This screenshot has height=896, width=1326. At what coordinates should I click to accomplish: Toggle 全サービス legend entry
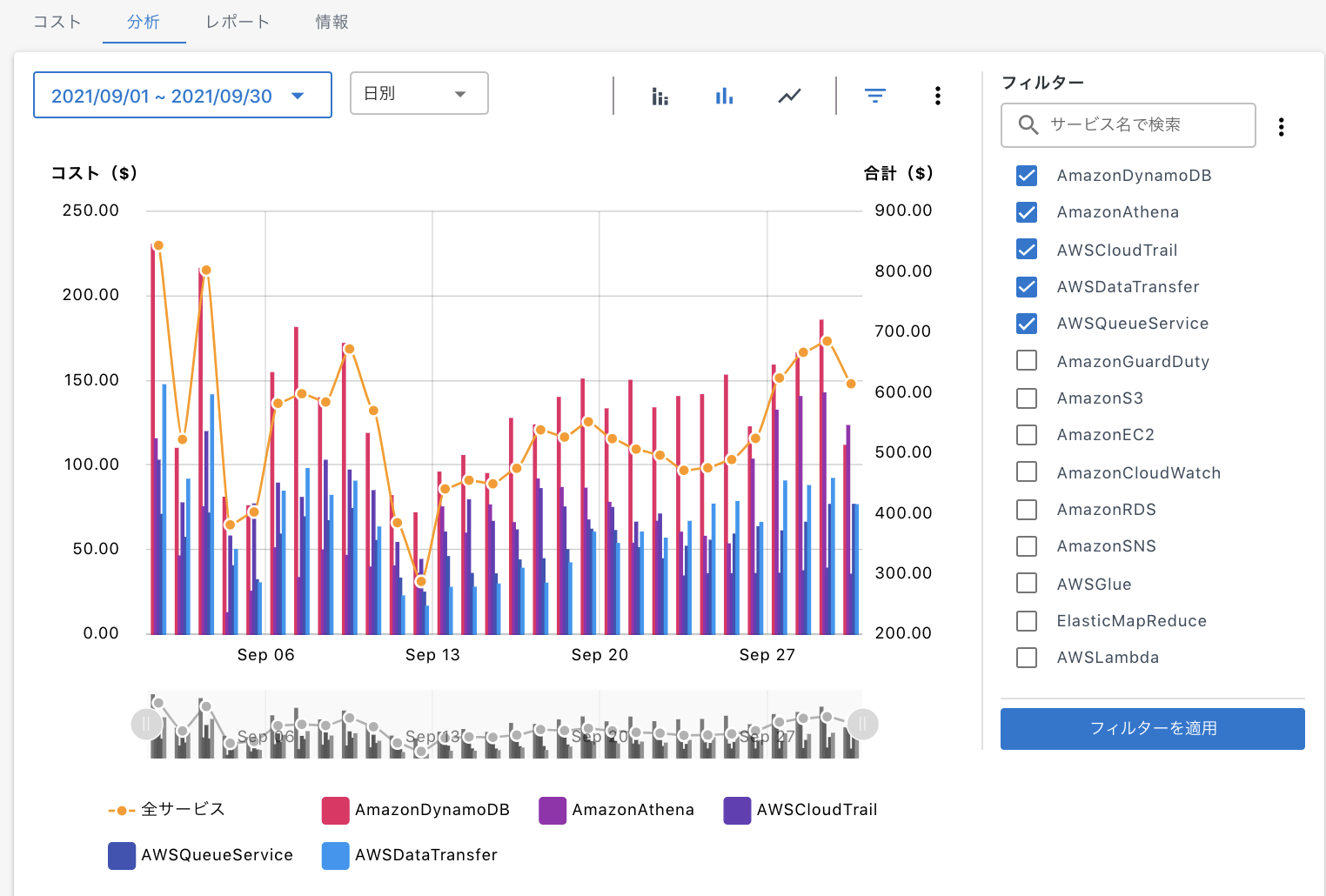click(x=166, y=810)
